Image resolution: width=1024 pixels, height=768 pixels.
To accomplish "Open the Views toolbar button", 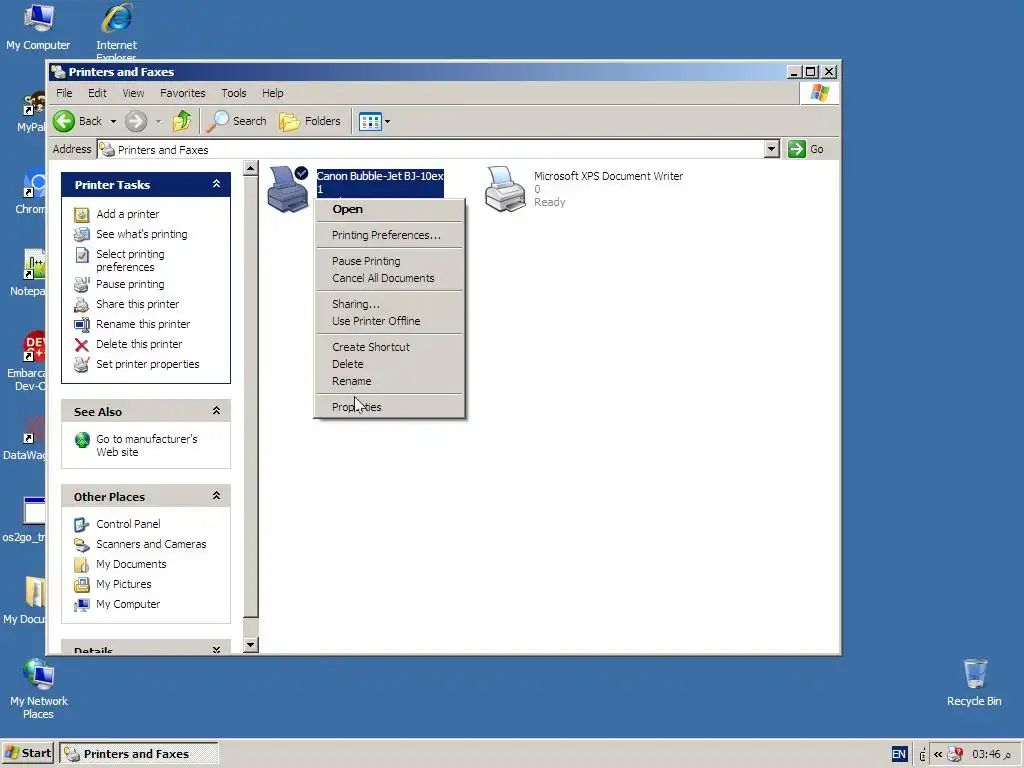I will point(370,121).
